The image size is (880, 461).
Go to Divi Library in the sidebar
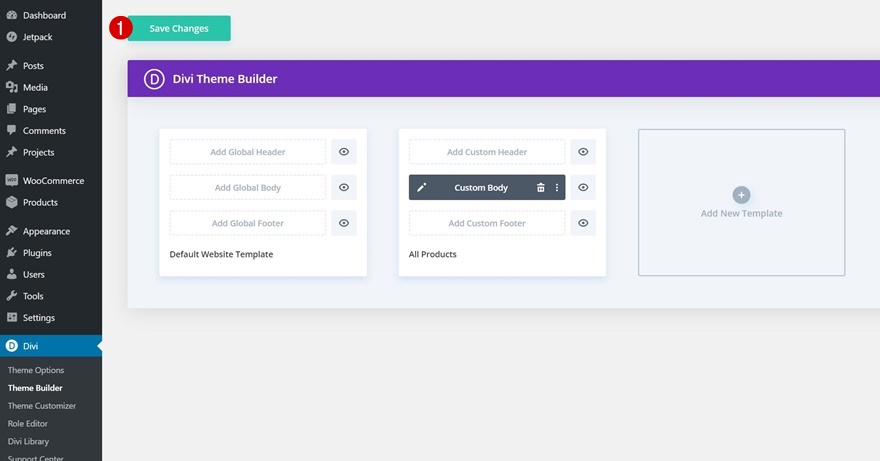pos(29,441)
